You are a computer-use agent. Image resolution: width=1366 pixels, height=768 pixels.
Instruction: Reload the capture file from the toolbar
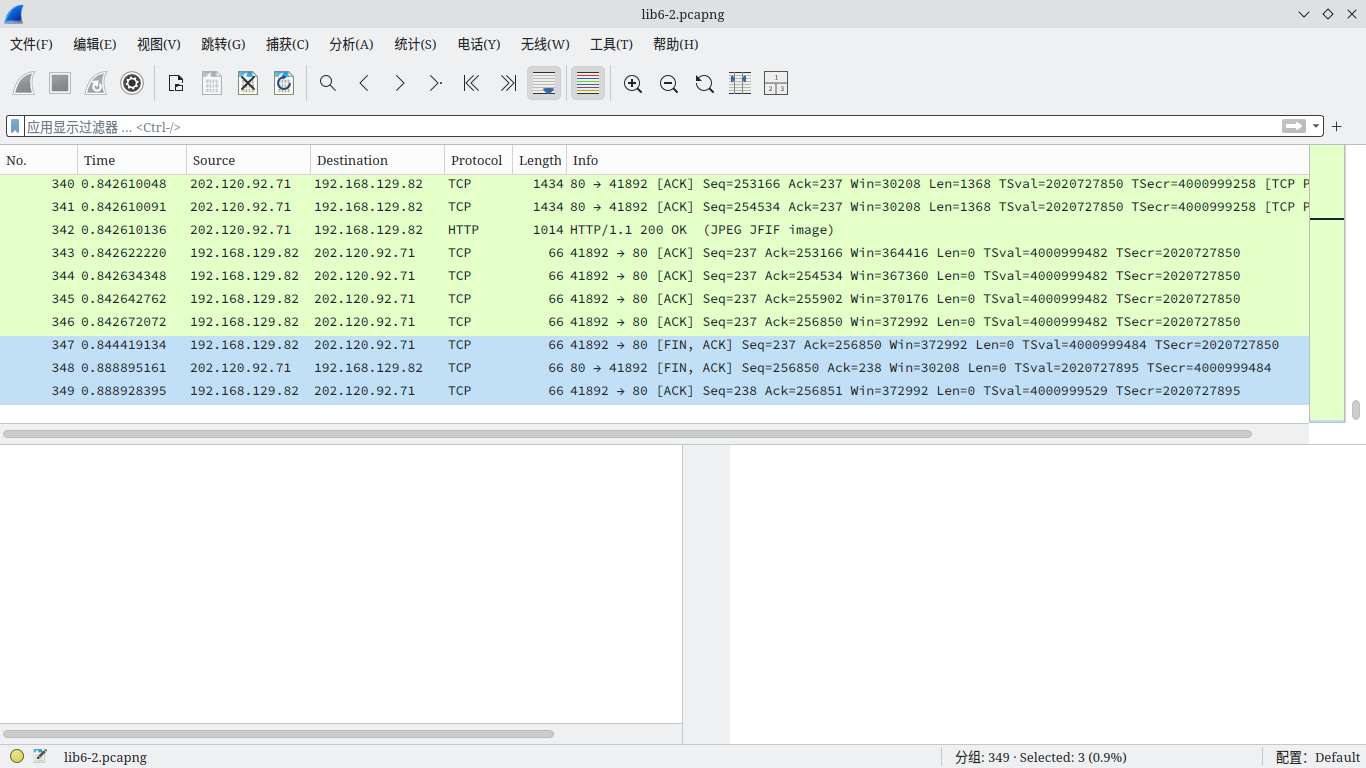pyautogui.click(x=284, y=84)
